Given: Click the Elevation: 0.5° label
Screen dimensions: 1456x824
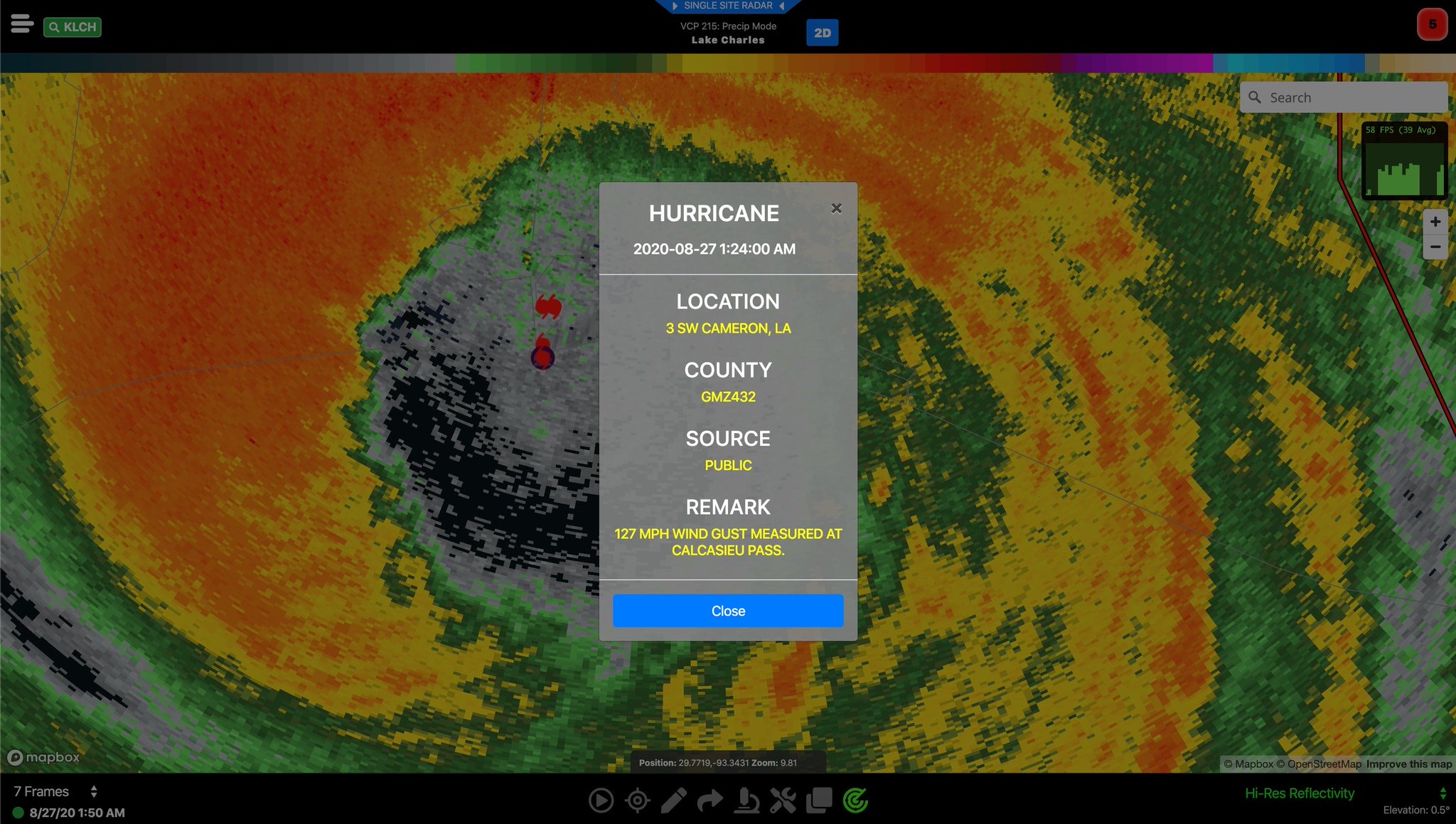Looking at the screenshot, I should [1415, 810].
